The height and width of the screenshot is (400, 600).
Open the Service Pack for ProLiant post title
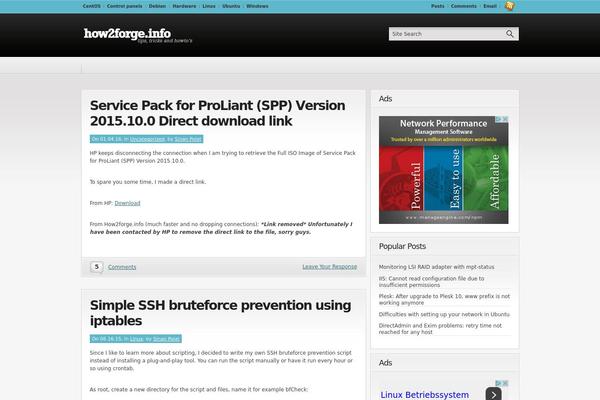click(x=217, y=113)
